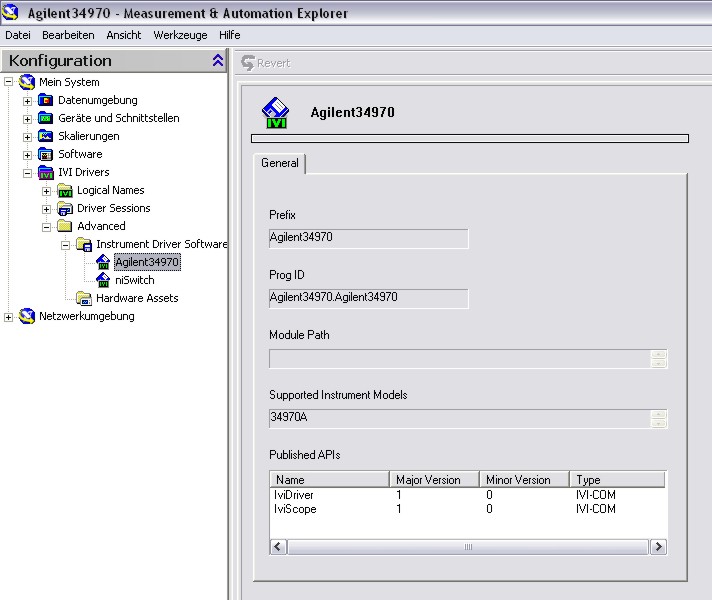The height and width of the screenshot is (600, 712).
Task: Click the Hardware Assets folder icon
Action: coord(84,298)
